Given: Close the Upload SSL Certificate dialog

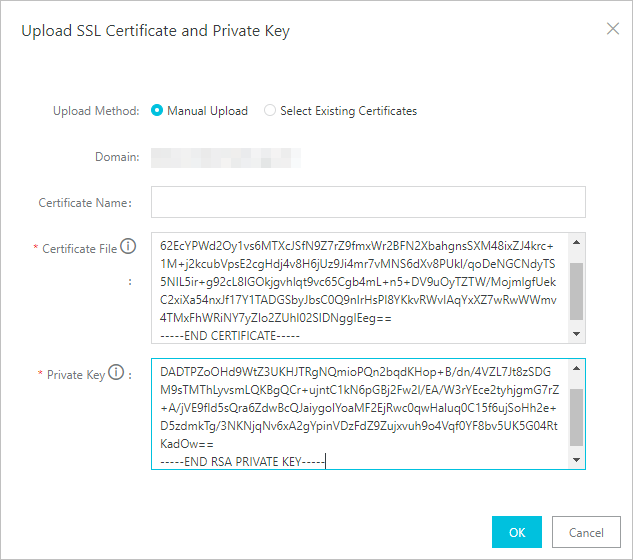Looking at the screenshot, I should point(613,29).
